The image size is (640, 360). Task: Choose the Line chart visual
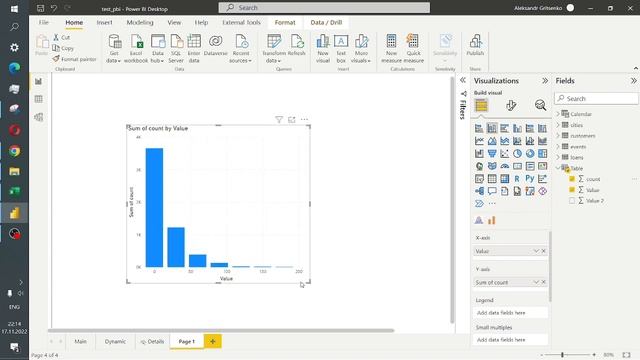[x=479, y=141]
